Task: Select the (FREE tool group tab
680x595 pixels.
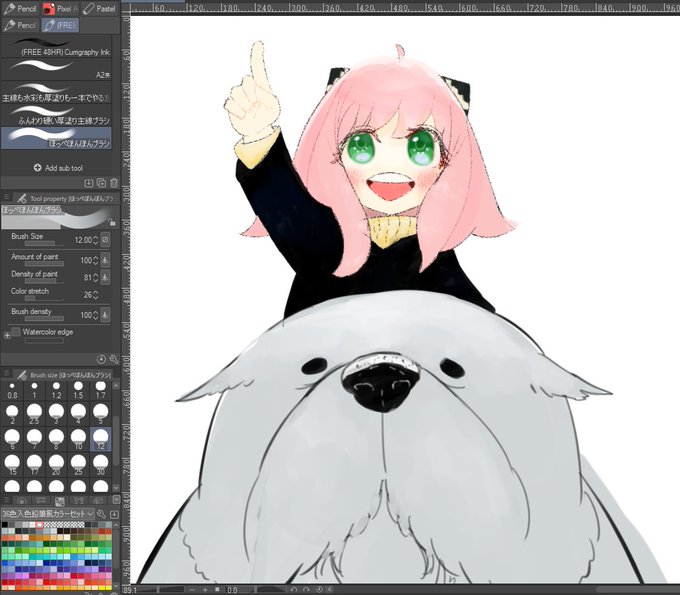Action: (60, 25)
